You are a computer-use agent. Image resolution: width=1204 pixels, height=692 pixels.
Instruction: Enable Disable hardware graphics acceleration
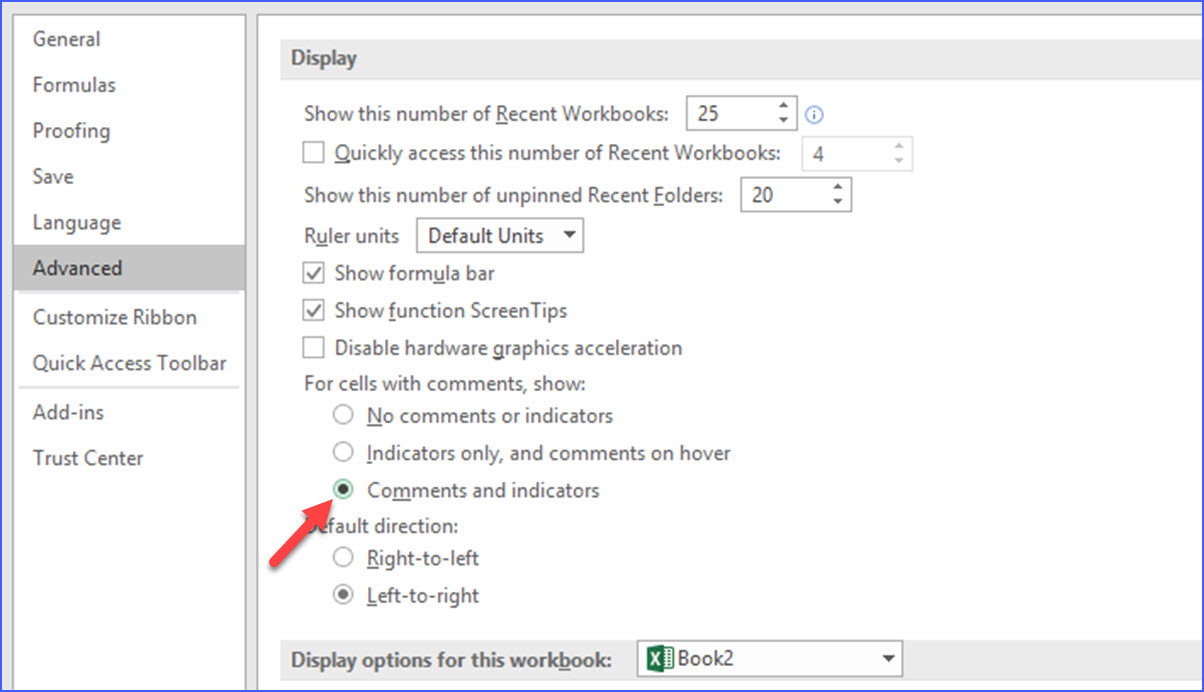click(313, 347)
